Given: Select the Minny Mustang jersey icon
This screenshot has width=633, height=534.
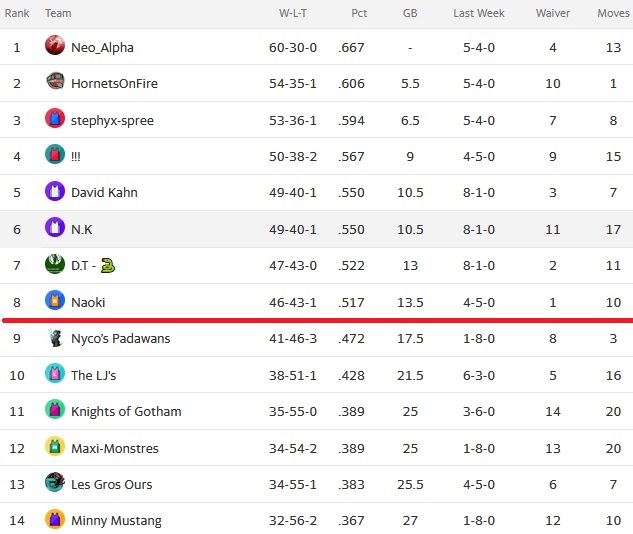Looking at the screenshot, I should point(55,519).
